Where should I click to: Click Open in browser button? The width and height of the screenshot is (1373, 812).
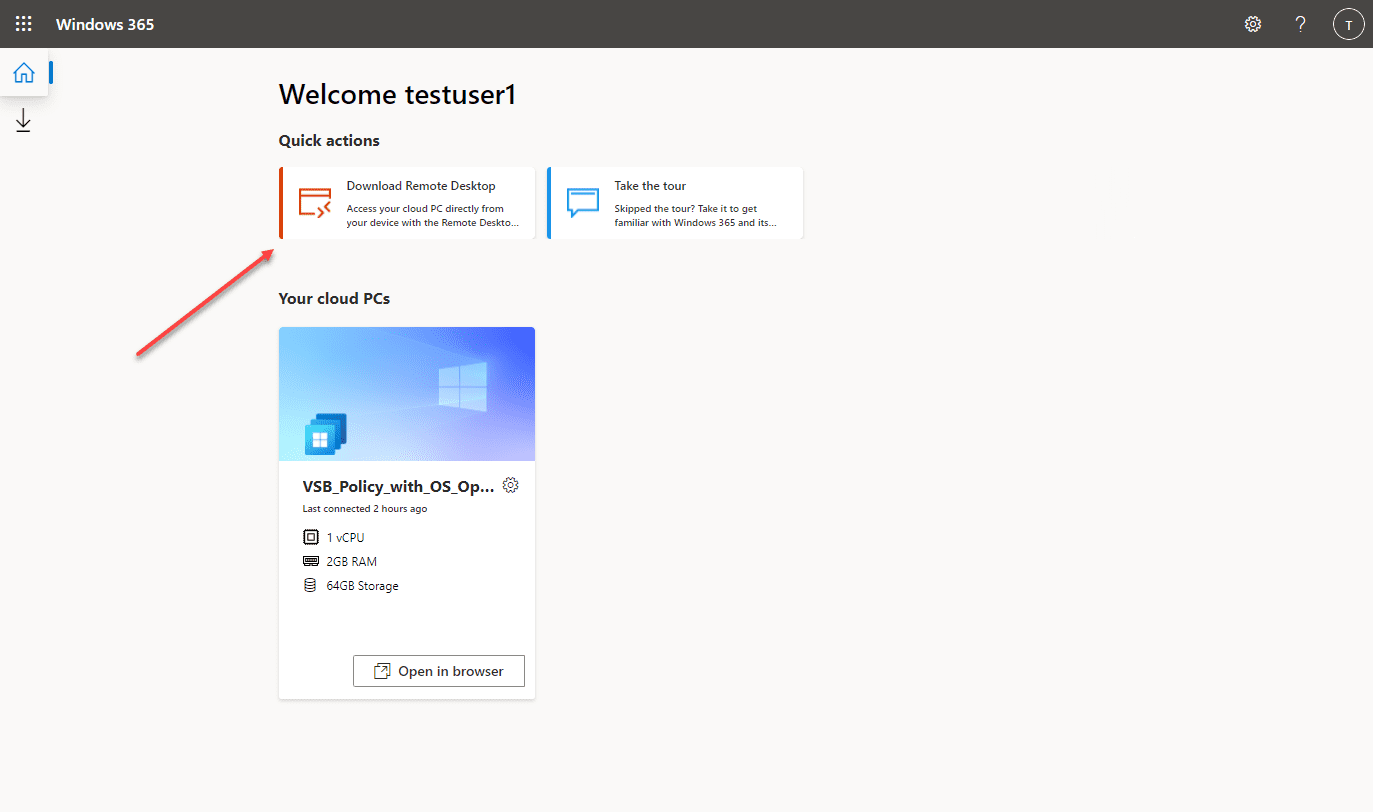439,671
